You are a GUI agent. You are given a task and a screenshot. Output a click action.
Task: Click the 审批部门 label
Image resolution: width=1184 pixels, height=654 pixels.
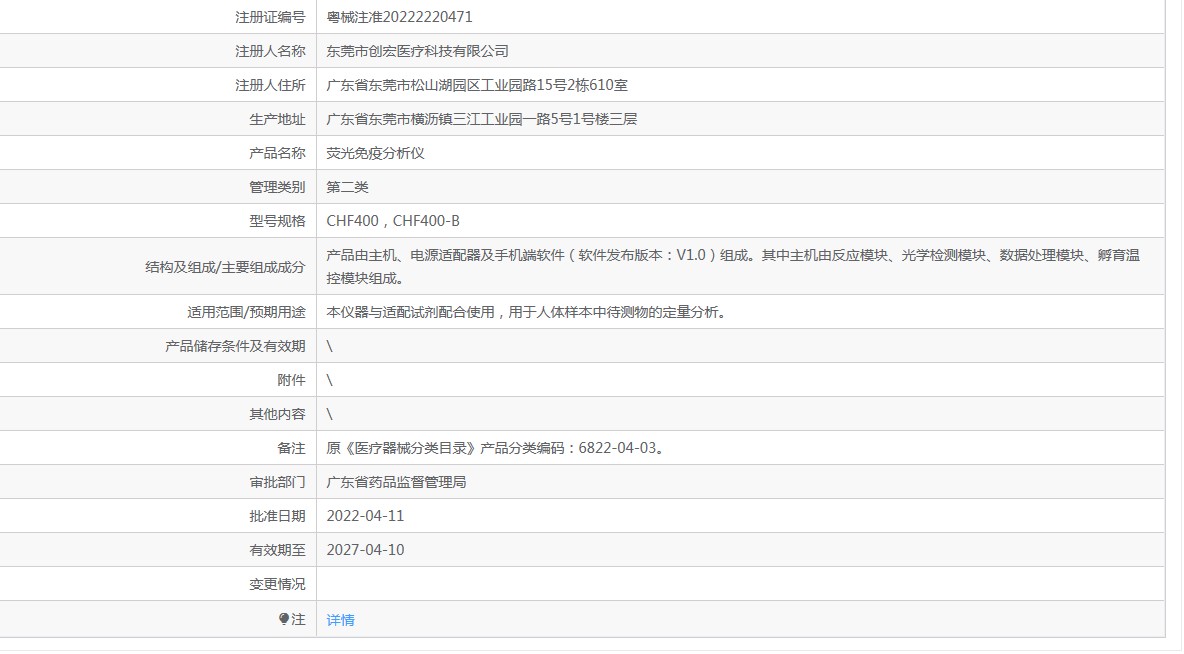[277, 482]
